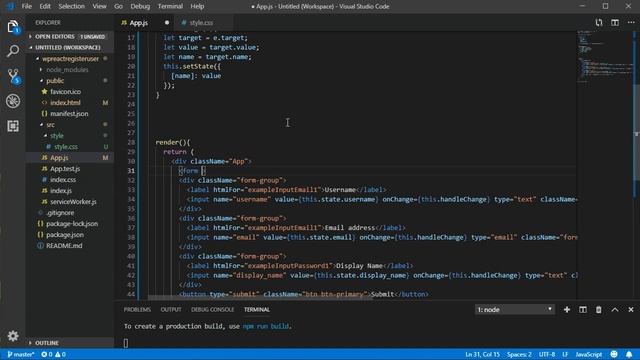
Task: Open the Explorer view in activity bar
Action: tap(13, 27)
